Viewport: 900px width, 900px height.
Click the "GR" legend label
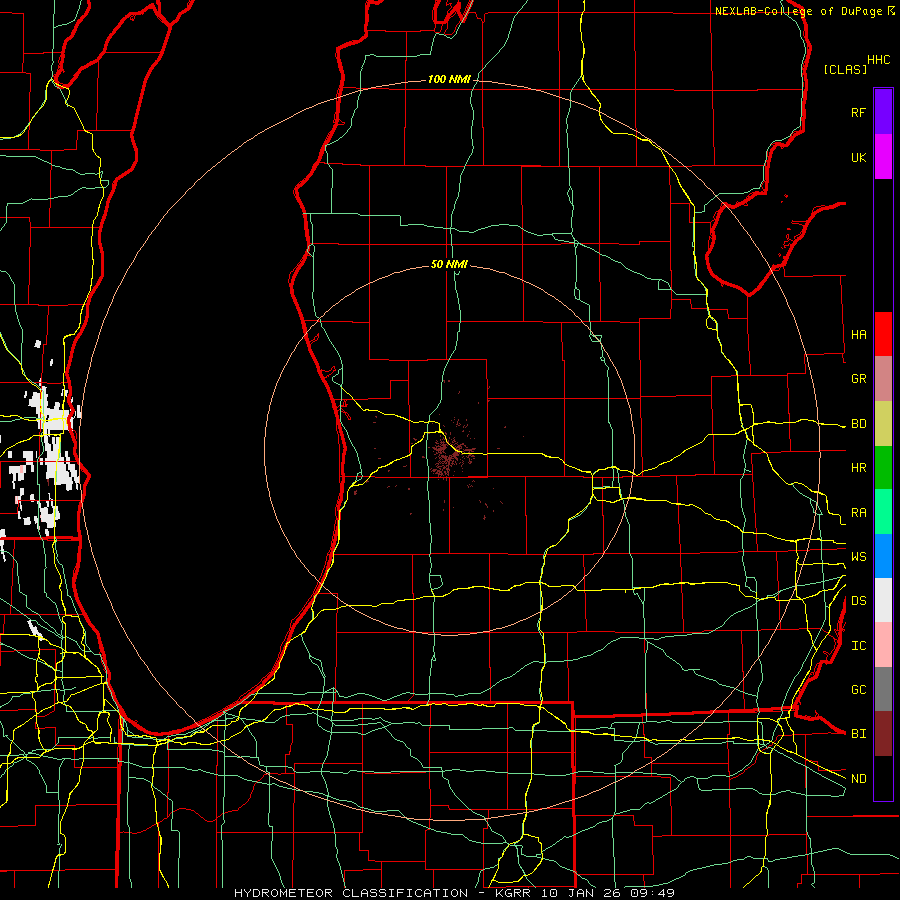pyautogui.click(x=858, y=379)
